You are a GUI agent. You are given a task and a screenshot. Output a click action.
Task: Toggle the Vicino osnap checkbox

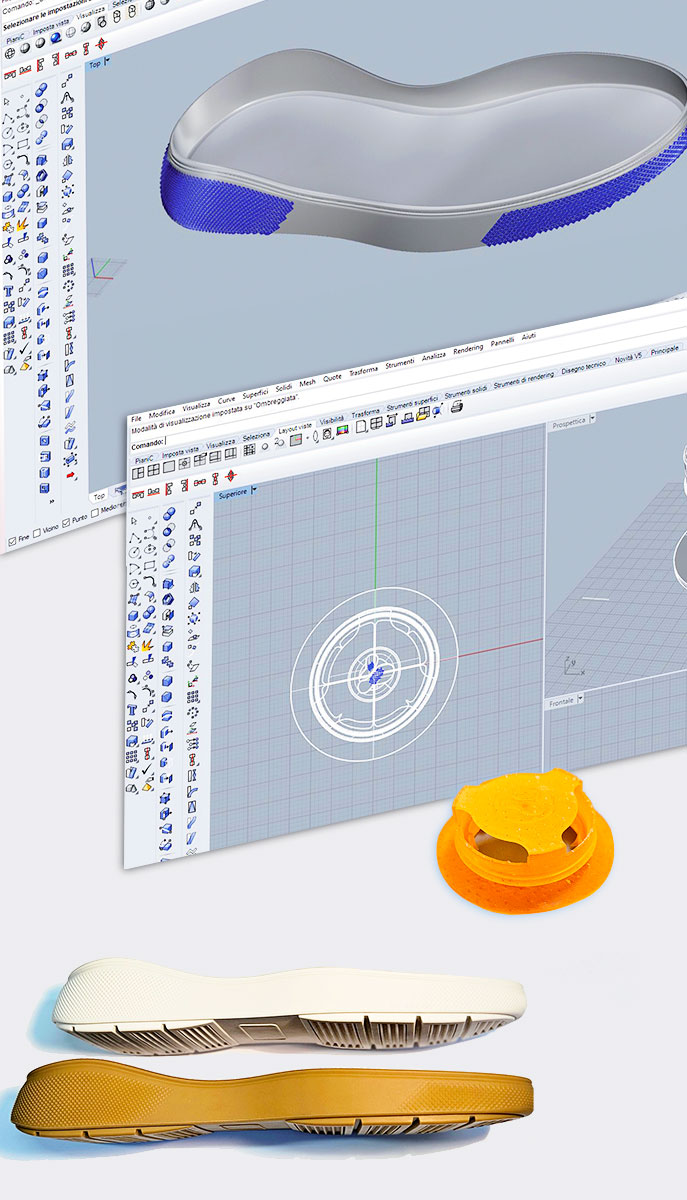[x=37, y=533]
